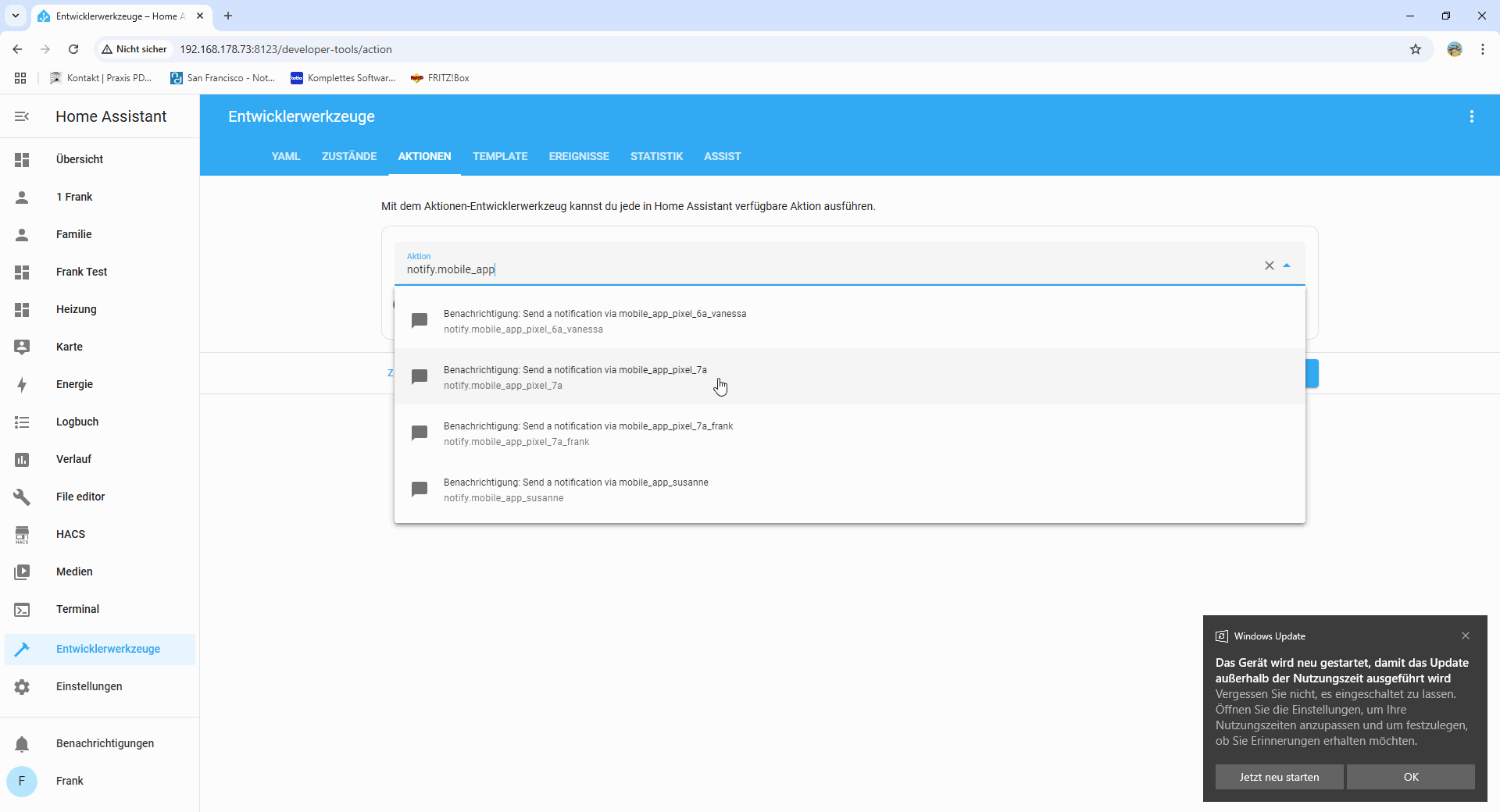
Task: Open the Chrome profile avatar
Action: click(1455, 49)
